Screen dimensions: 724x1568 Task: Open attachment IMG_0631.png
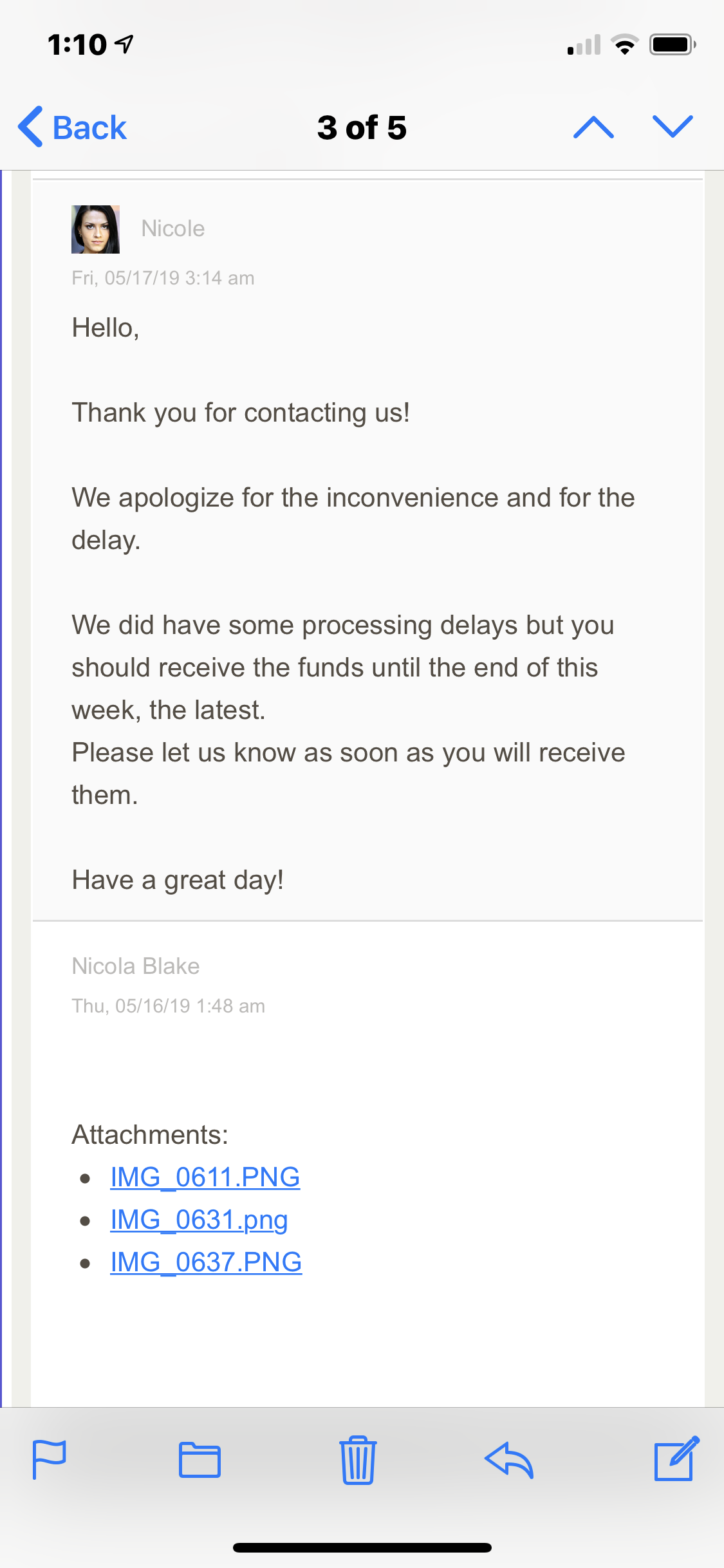(199, 1220)
